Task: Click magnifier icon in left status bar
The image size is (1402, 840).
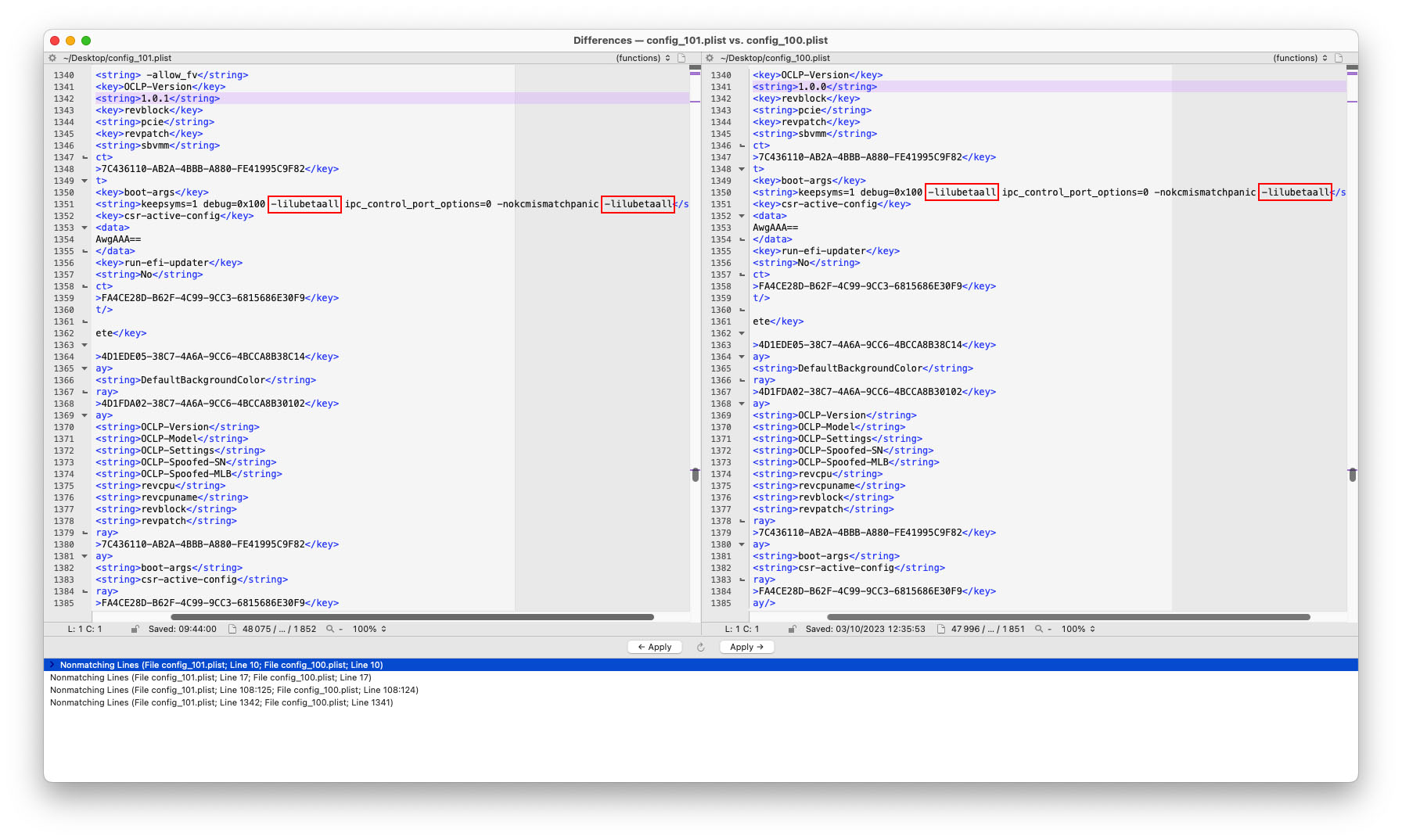Action: coord(330,629)
